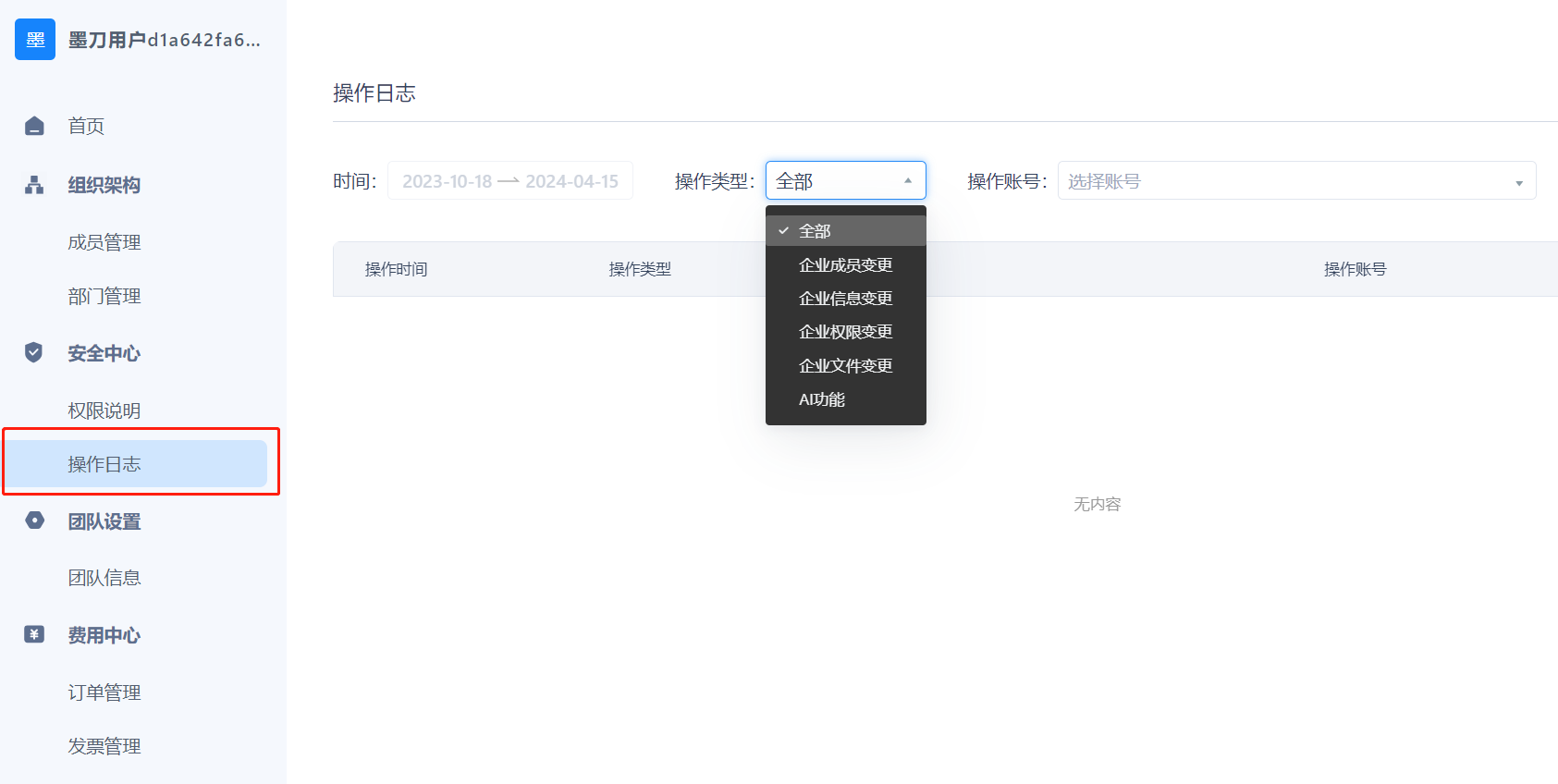The width and height of the screenshot is (1558, 784).
Task: Click the 费用中心 yen icon
Action: (34, 634)
